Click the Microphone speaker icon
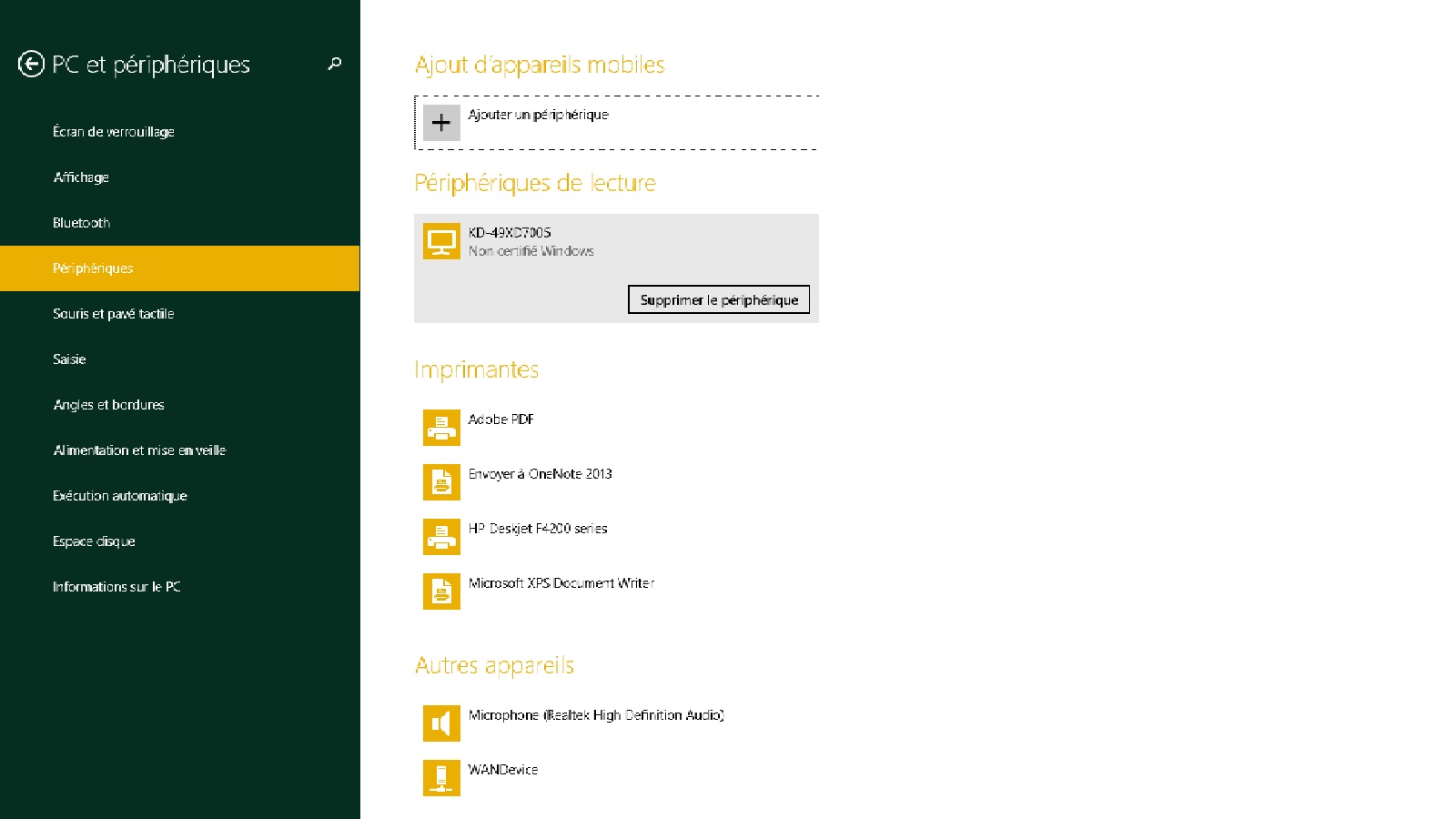 (x=441, y=723)
